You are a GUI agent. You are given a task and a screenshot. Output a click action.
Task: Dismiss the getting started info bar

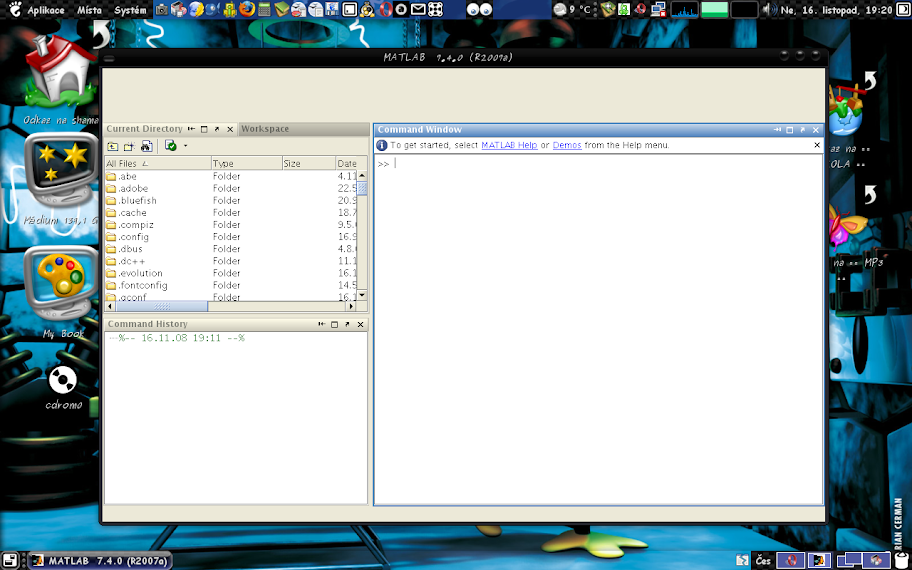(817, 145)
